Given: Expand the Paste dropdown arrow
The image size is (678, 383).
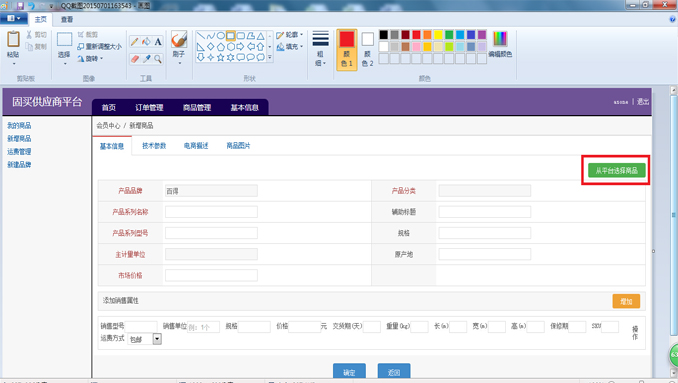Looking at the screenshot, I should tap(13, 64).
